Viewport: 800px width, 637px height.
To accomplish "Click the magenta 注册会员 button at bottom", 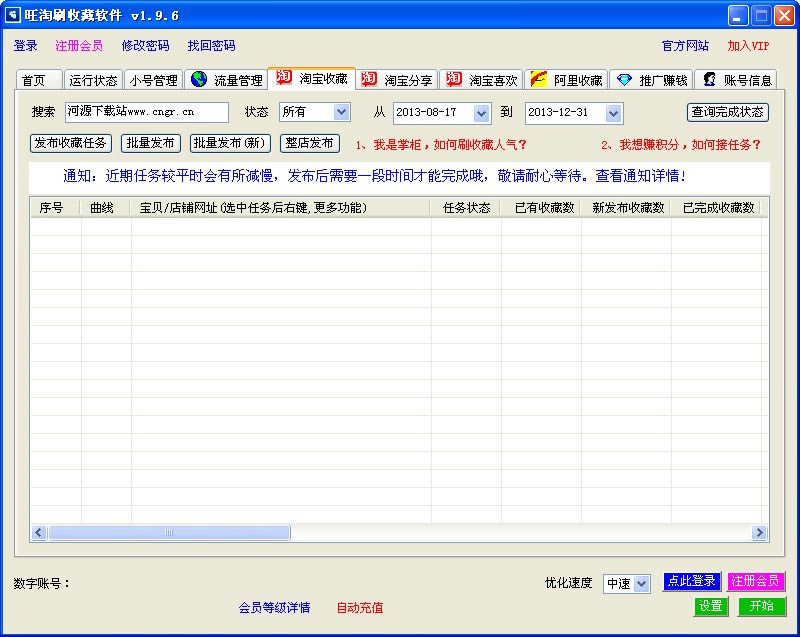I will (755, 581).
